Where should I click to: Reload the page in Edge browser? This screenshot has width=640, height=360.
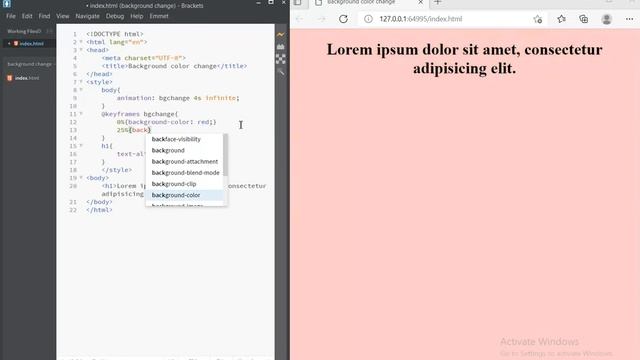click(343, 19)
